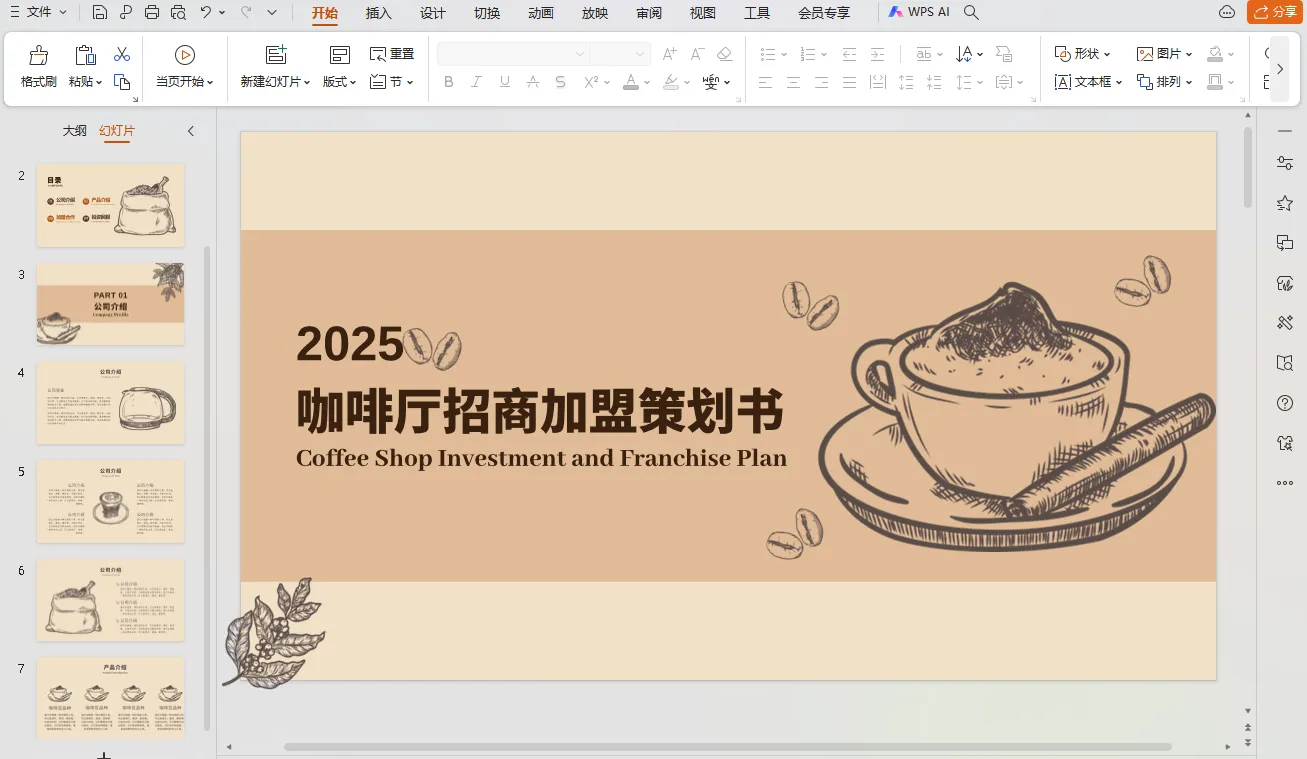Switch to the 设计 (Design) tab

coord(433,13)
